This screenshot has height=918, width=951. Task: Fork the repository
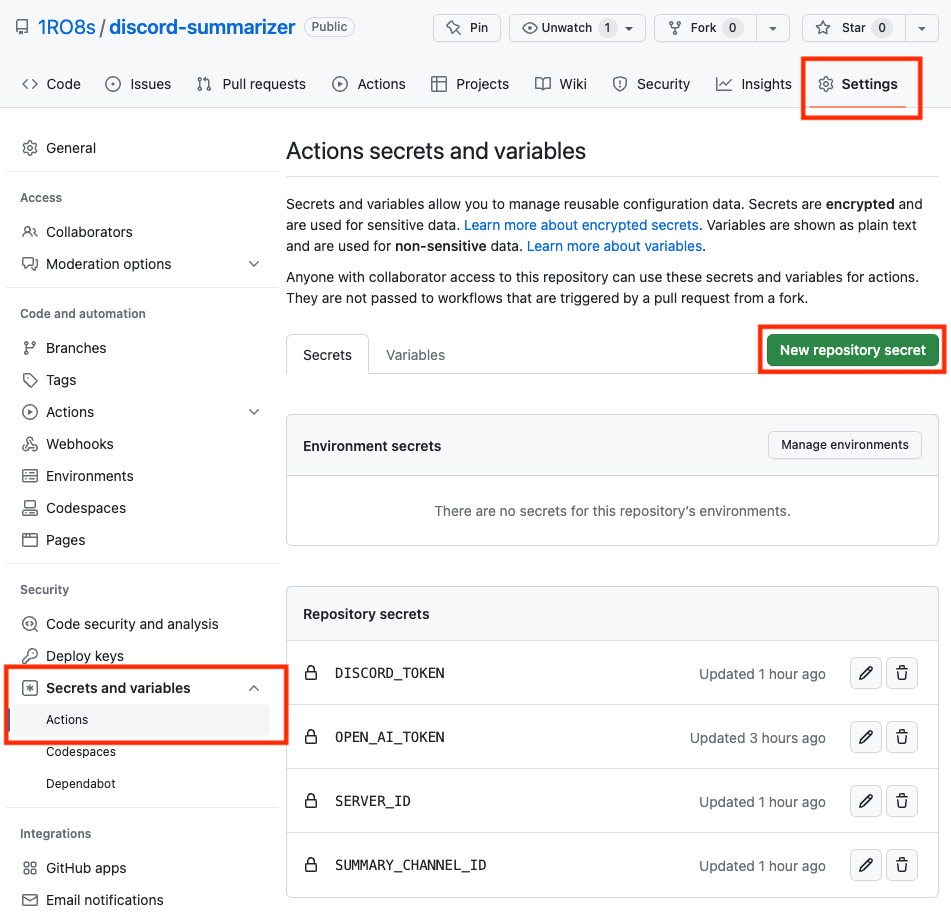pyautogui.click(x=705, y=28)
